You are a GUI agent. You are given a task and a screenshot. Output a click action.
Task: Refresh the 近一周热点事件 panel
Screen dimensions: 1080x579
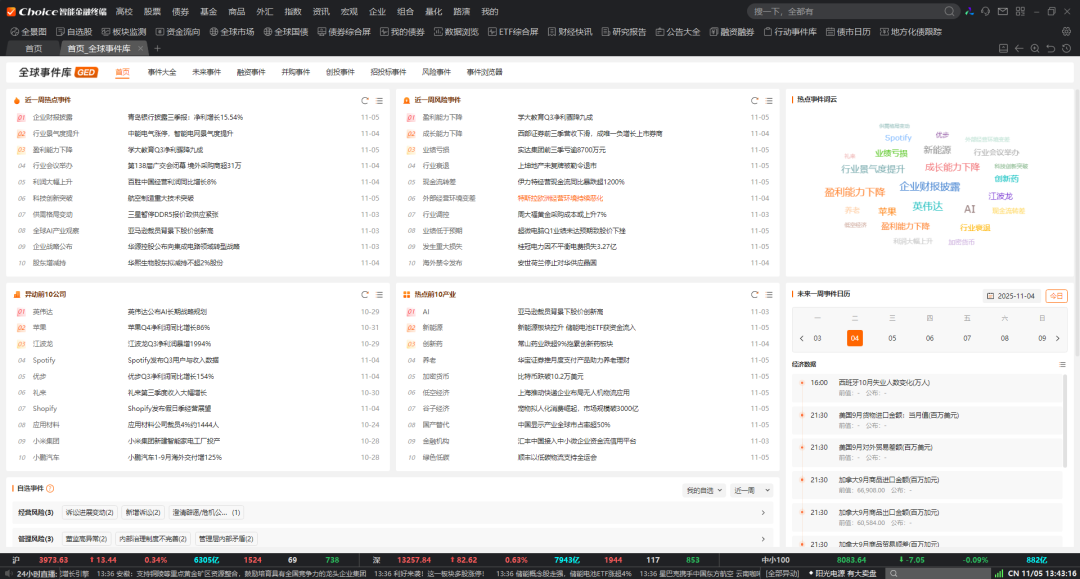tap(365, 100)
